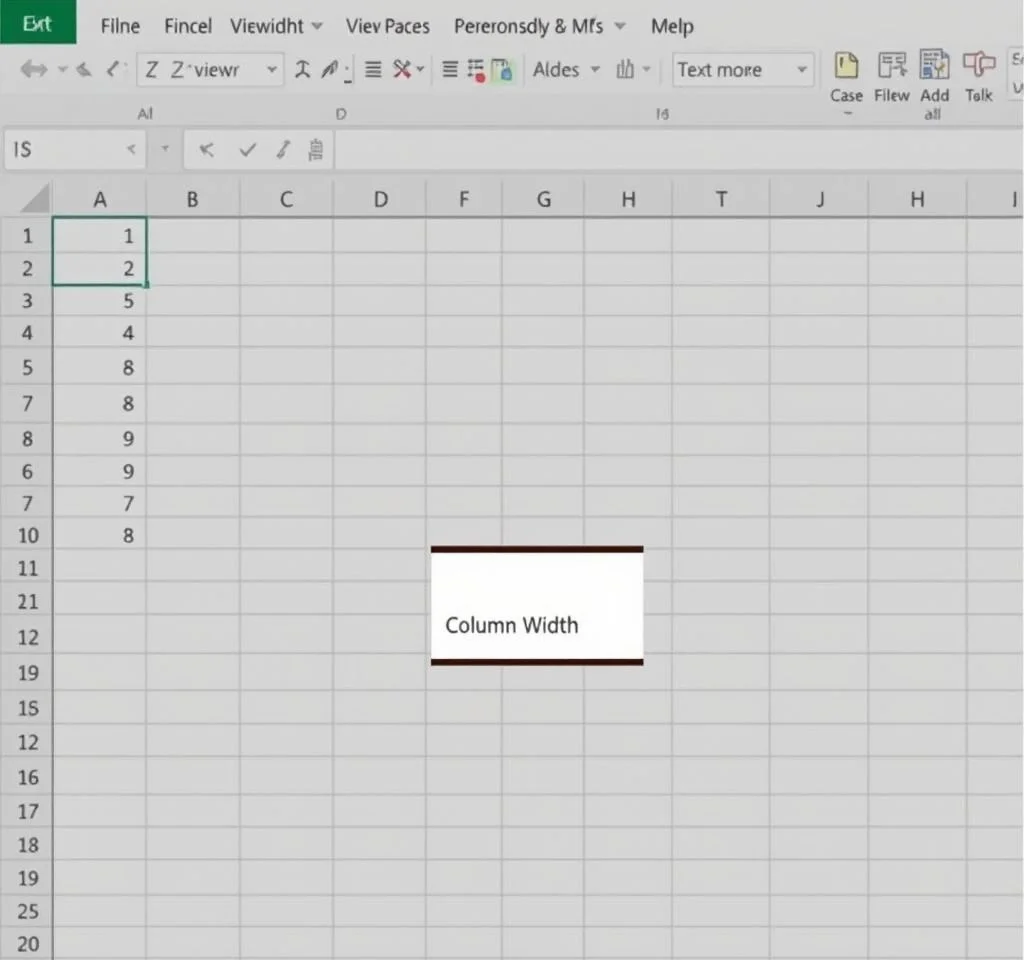Select column D header
This screenshot has width=1024, height=960.
pyautogui.click(x=380, y=199)
